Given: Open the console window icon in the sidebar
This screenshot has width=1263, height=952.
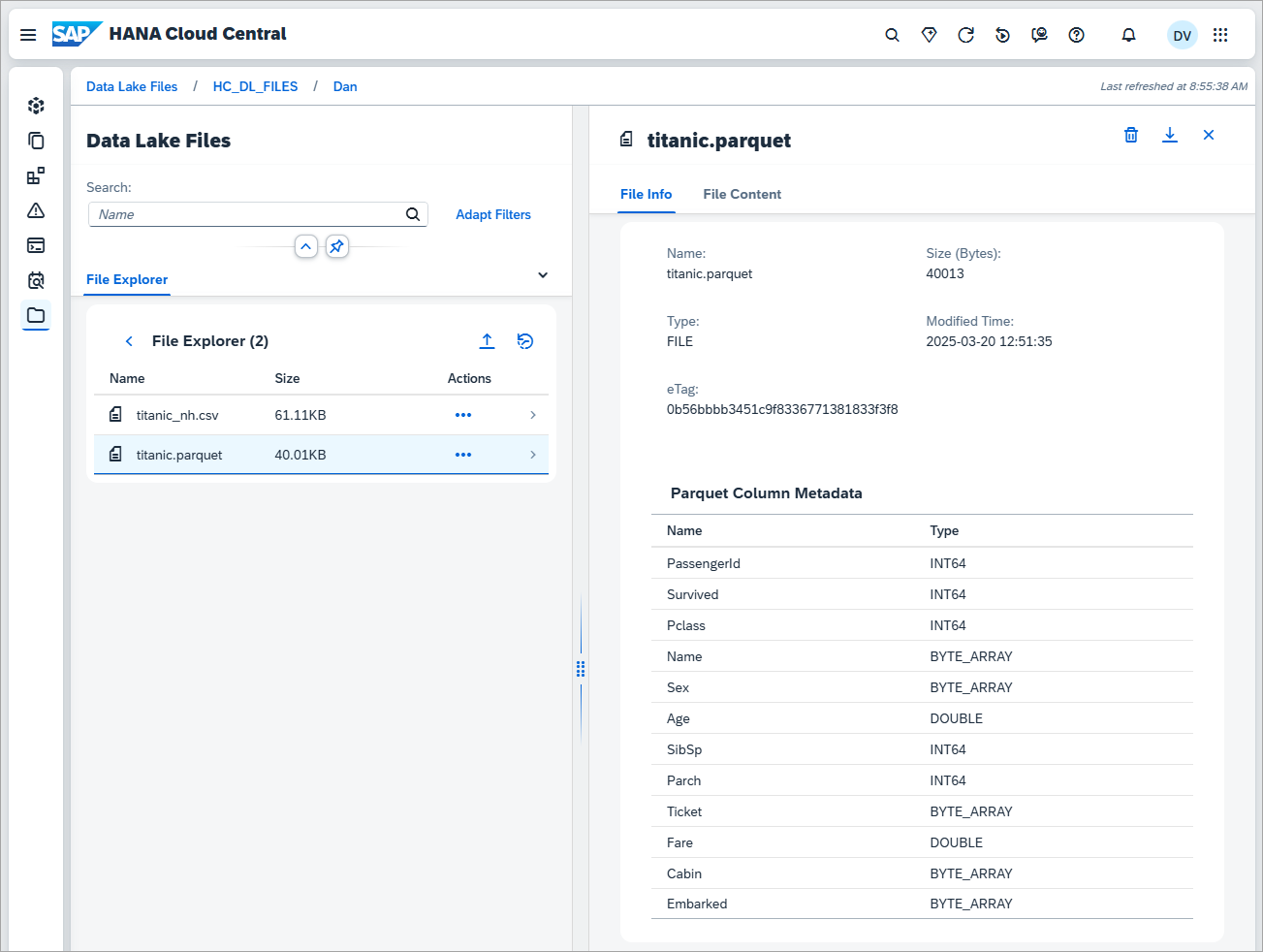Looking at the screenshot, I should point(36,245).
